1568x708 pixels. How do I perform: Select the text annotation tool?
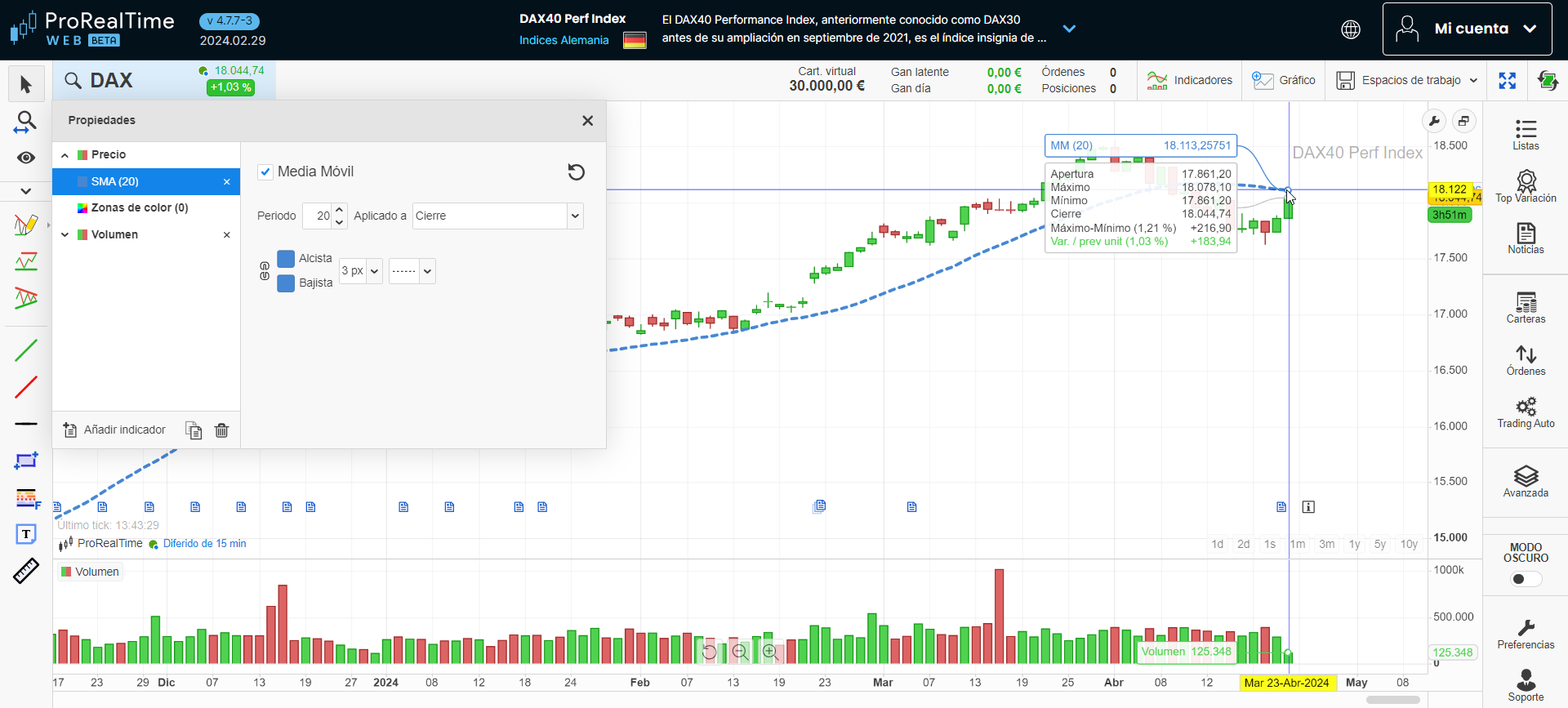(x=26, y=535)
